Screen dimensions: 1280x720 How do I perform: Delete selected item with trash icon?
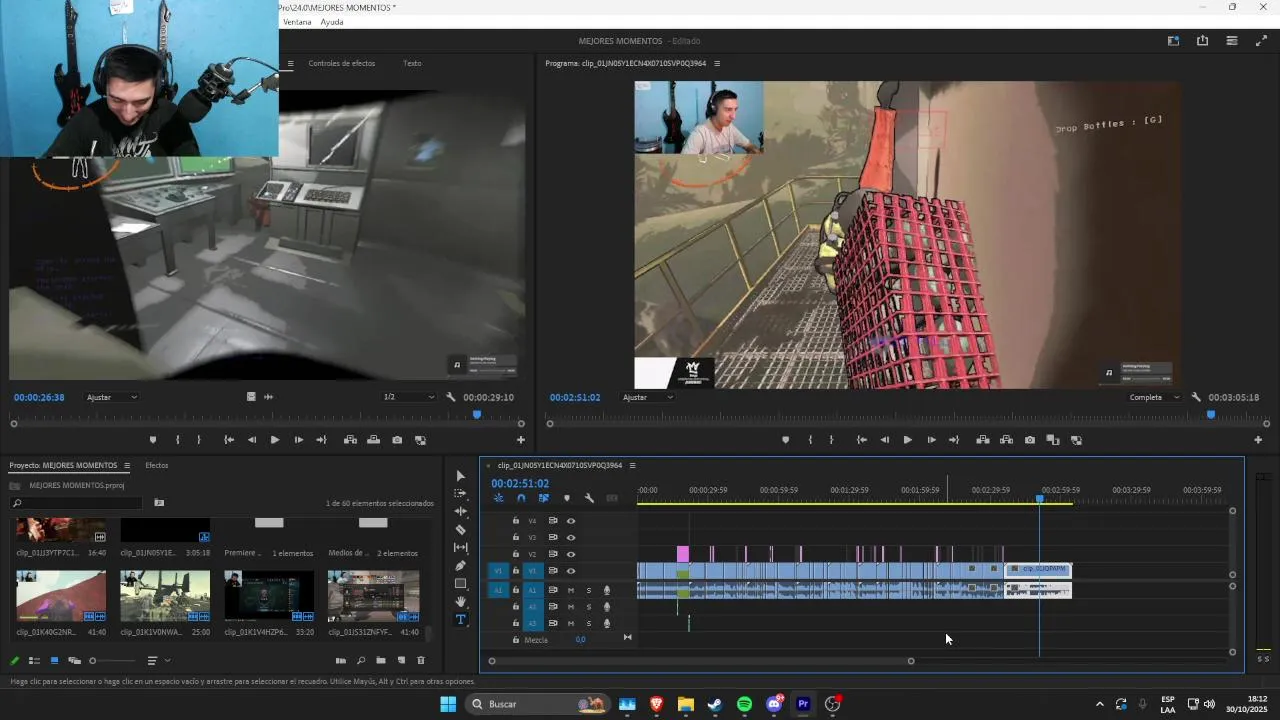coord(421,661)
